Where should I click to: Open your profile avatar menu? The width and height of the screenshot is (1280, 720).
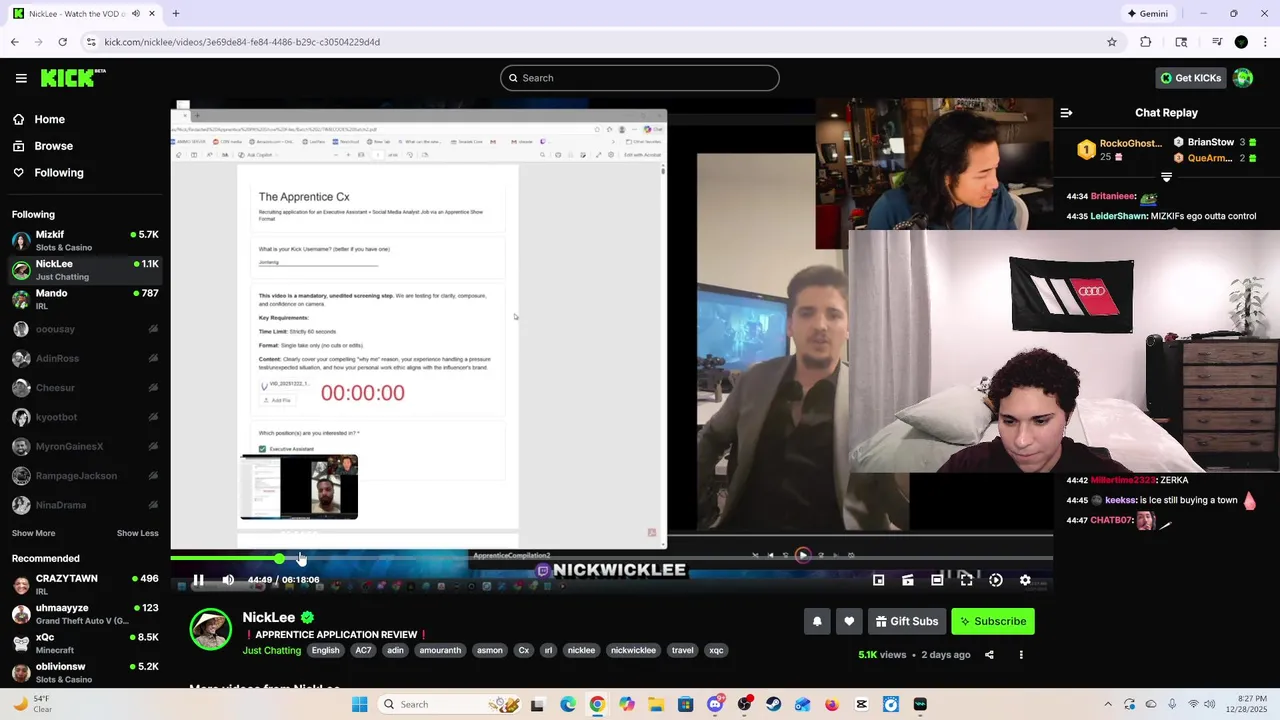(x=1243, y=78)
